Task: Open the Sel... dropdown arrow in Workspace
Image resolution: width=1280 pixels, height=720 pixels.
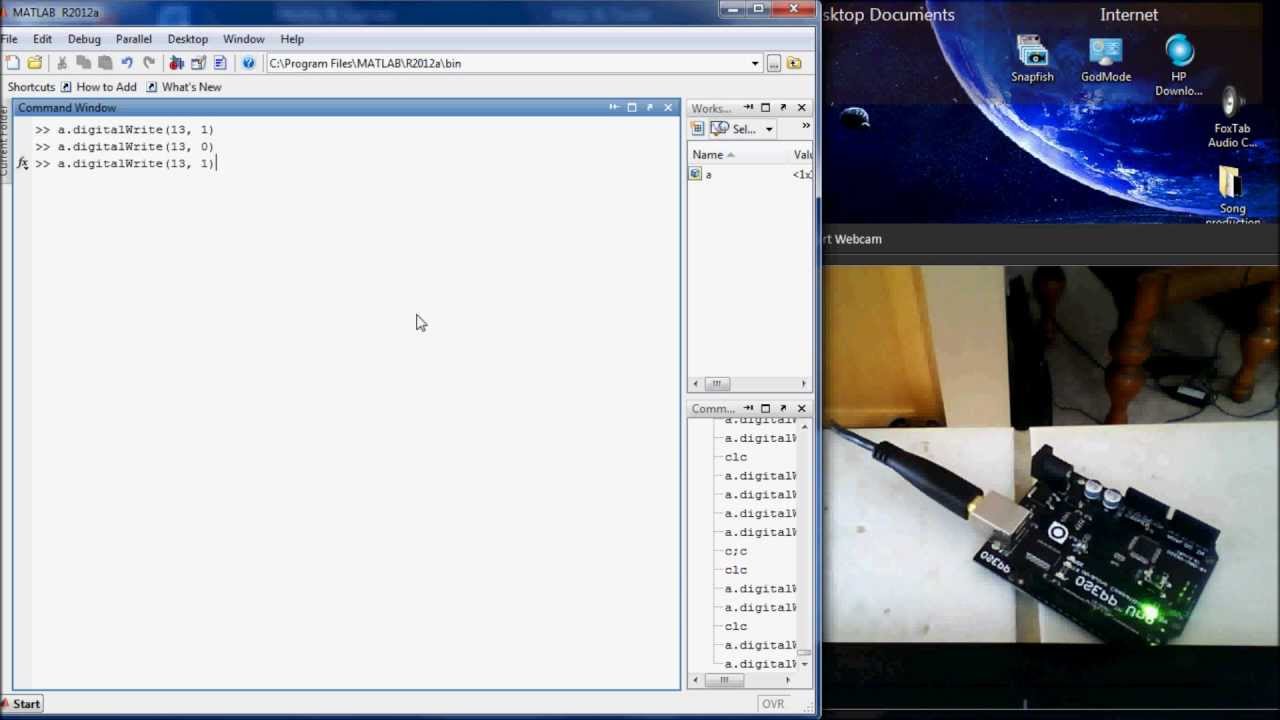Action: click(x=769, y=129)
